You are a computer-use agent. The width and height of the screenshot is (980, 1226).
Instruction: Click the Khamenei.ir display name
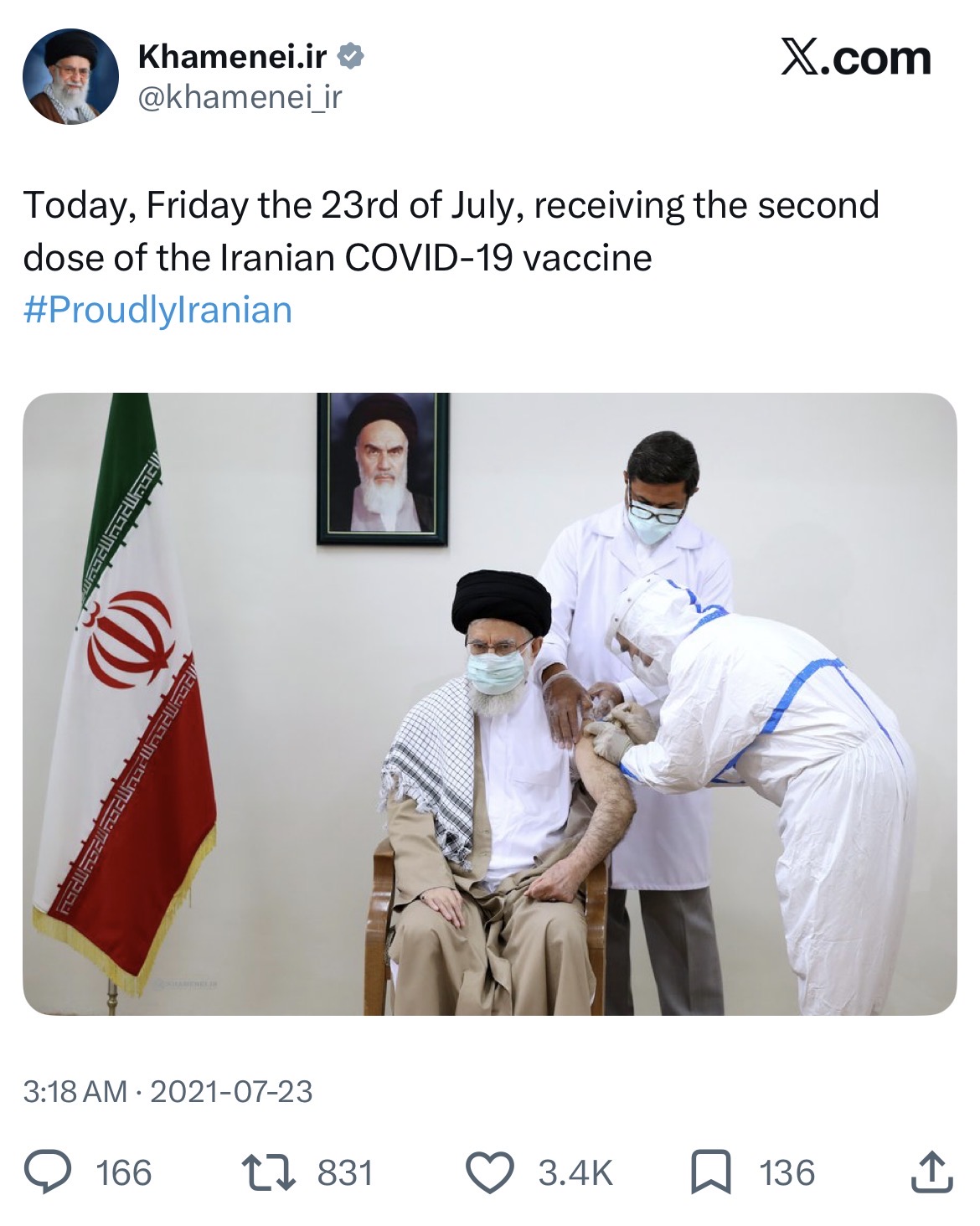(x=232, y=56)
